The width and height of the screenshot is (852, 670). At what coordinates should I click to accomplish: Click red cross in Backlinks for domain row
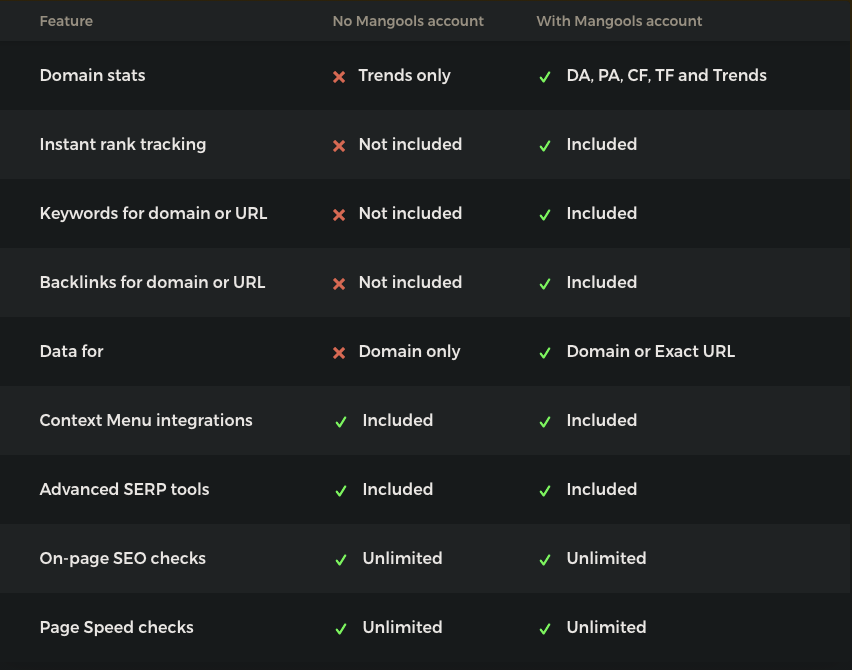point(339,284)
